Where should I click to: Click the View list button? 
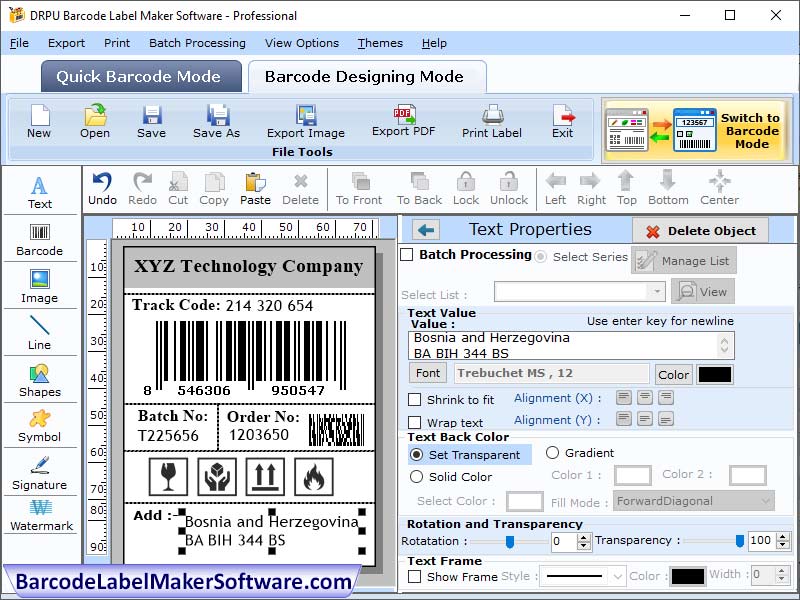click(x=703, y=292)
